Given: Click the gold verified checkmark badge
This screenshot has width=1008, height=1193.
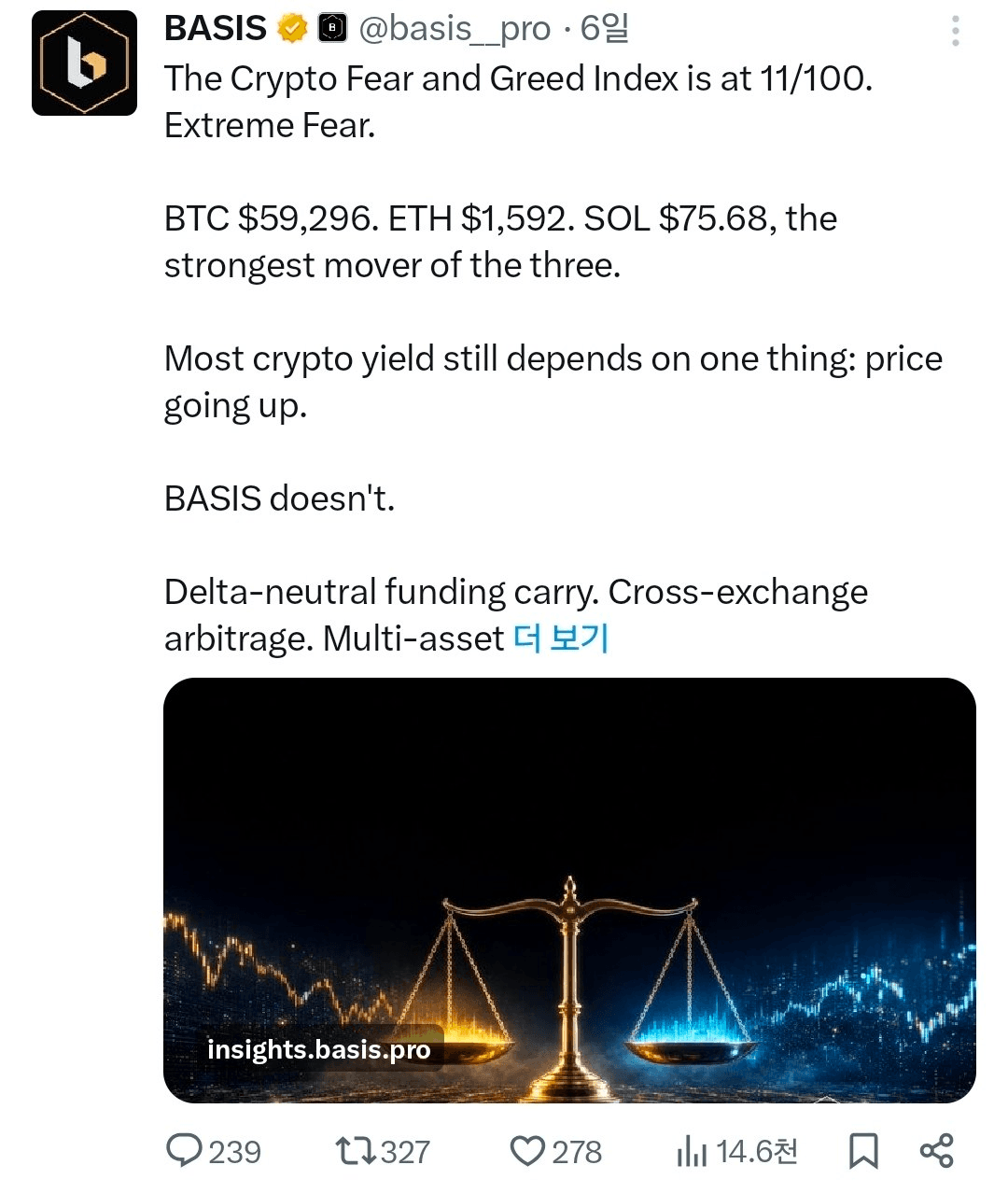Looking at the screenshot, I should 293,29.
